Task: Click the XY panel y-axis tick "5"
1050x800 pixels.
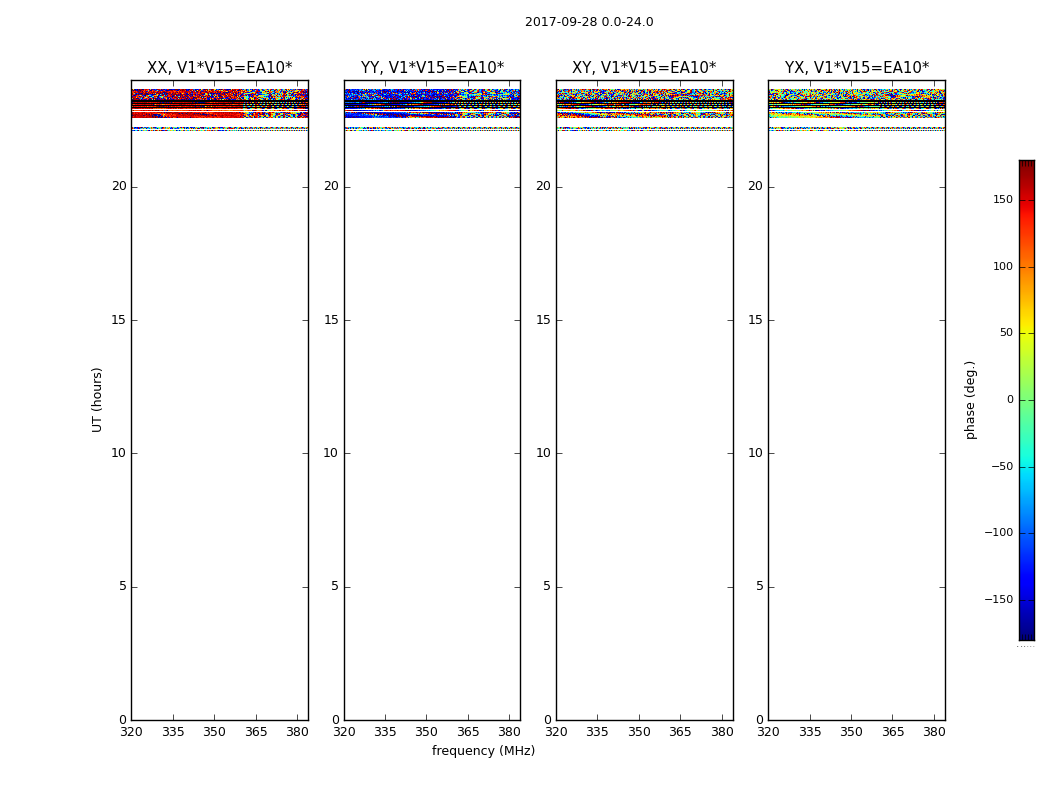Action: 547,586
